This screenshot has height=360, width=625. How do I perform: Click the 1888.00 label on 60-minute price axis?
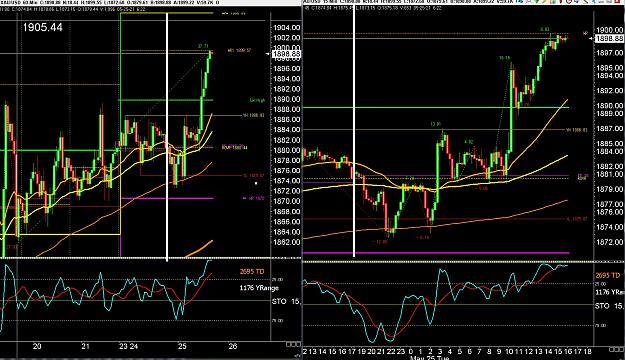[286, 109]
